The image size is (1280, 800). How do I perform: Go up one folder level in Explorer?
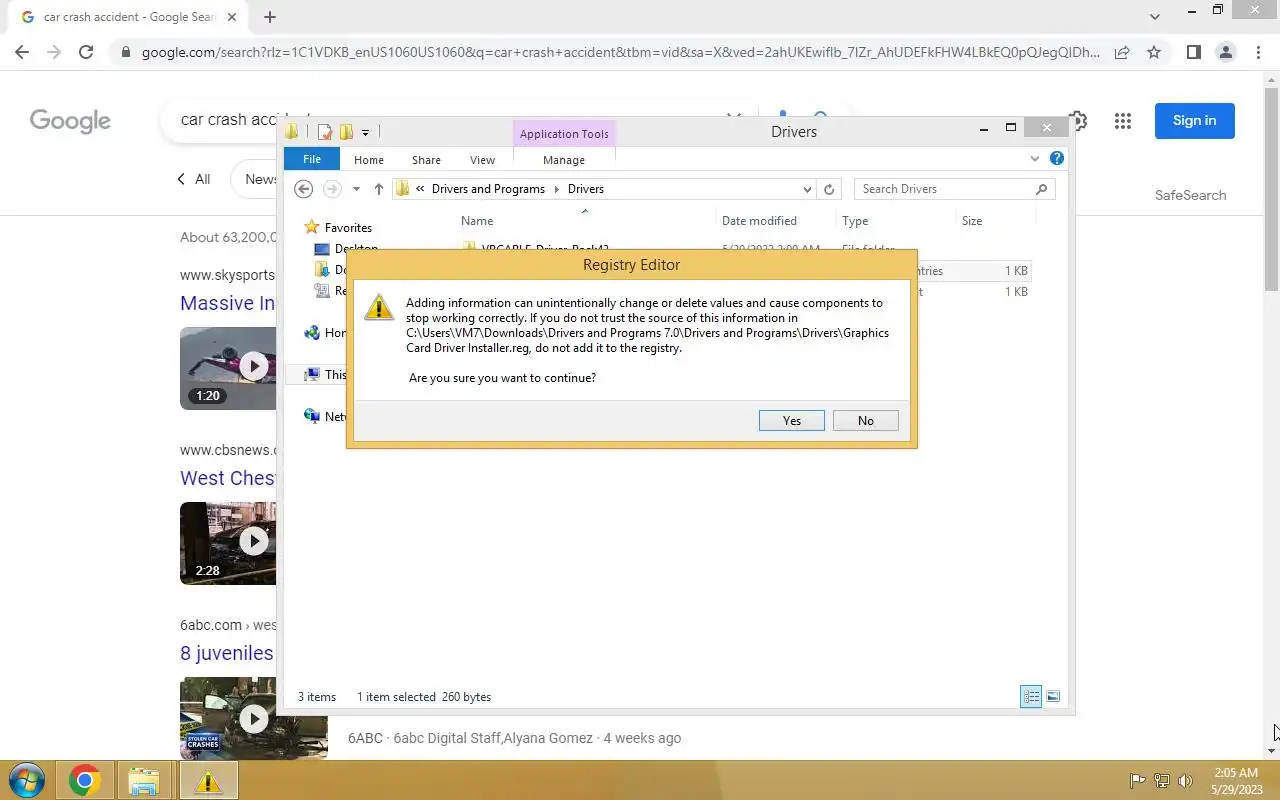click(x=378, y=189)
